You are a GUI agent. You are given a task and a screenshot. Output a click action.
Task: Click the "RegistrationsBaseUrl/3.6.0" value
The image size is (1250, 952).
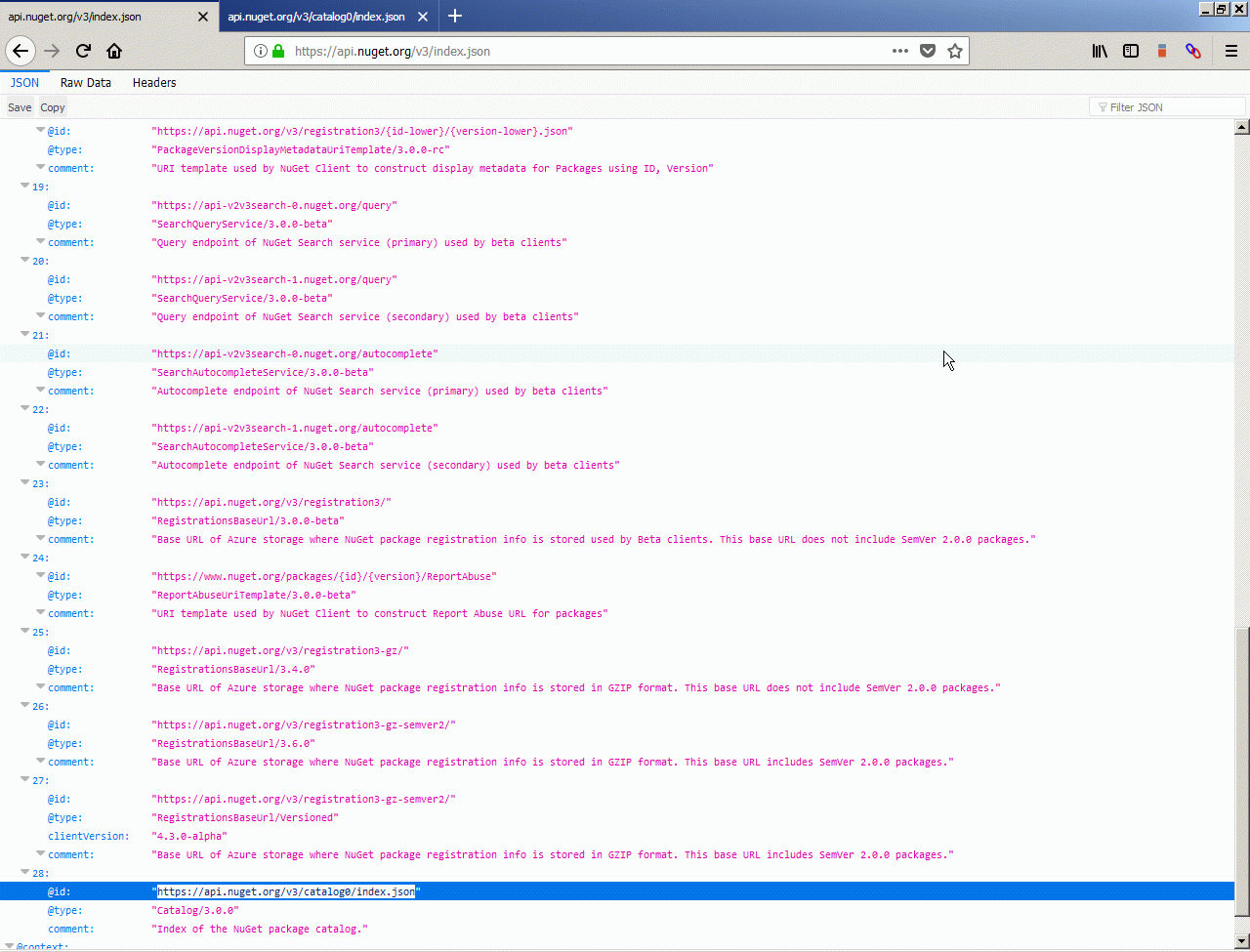point(233,743)
